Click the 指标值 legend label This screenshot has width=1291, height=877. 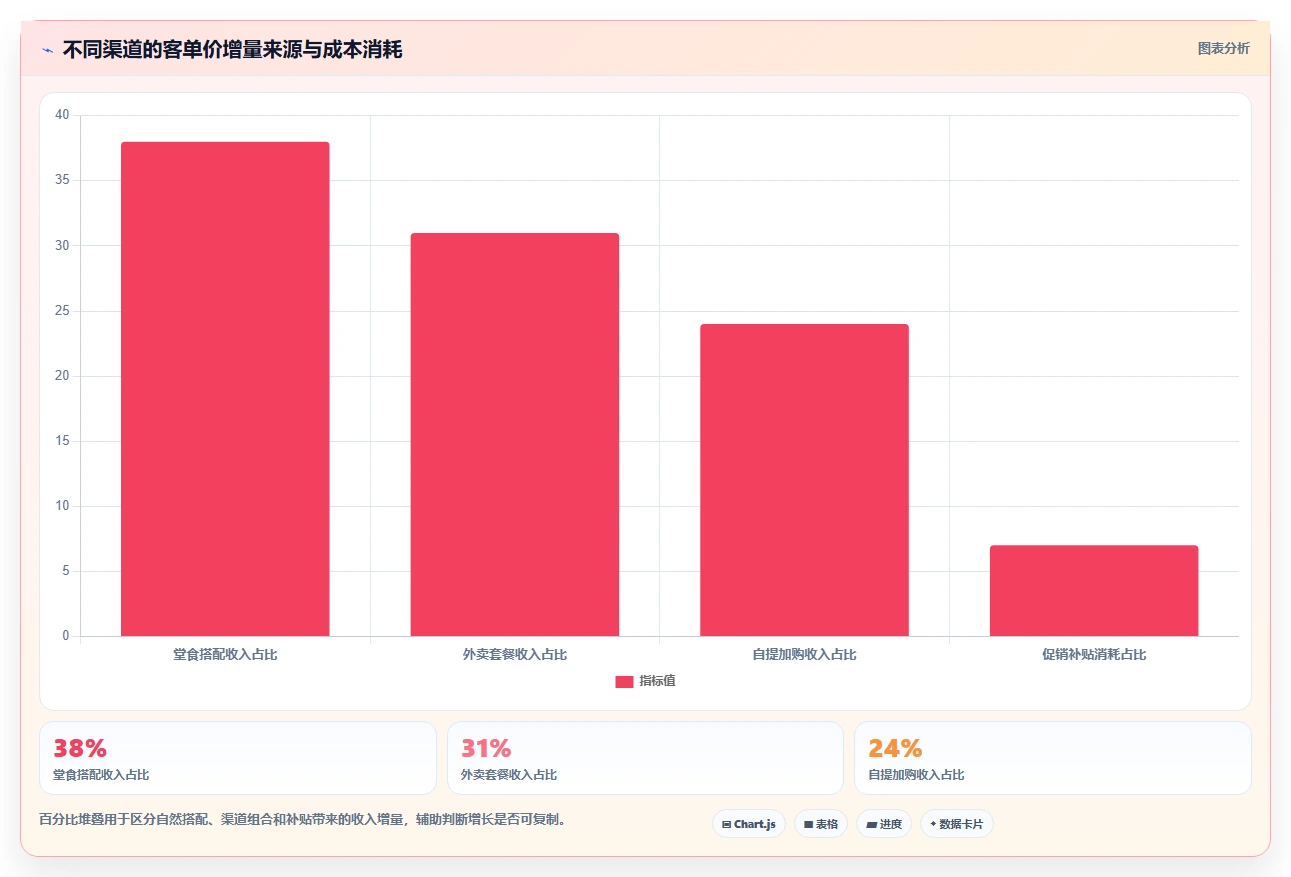[658, 681]
